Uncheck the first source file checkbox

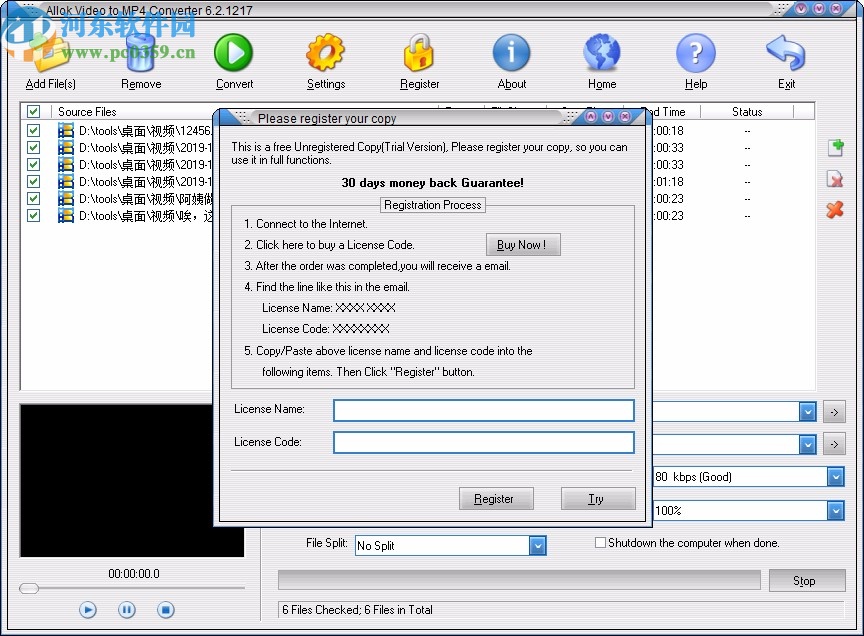point(33,130)
